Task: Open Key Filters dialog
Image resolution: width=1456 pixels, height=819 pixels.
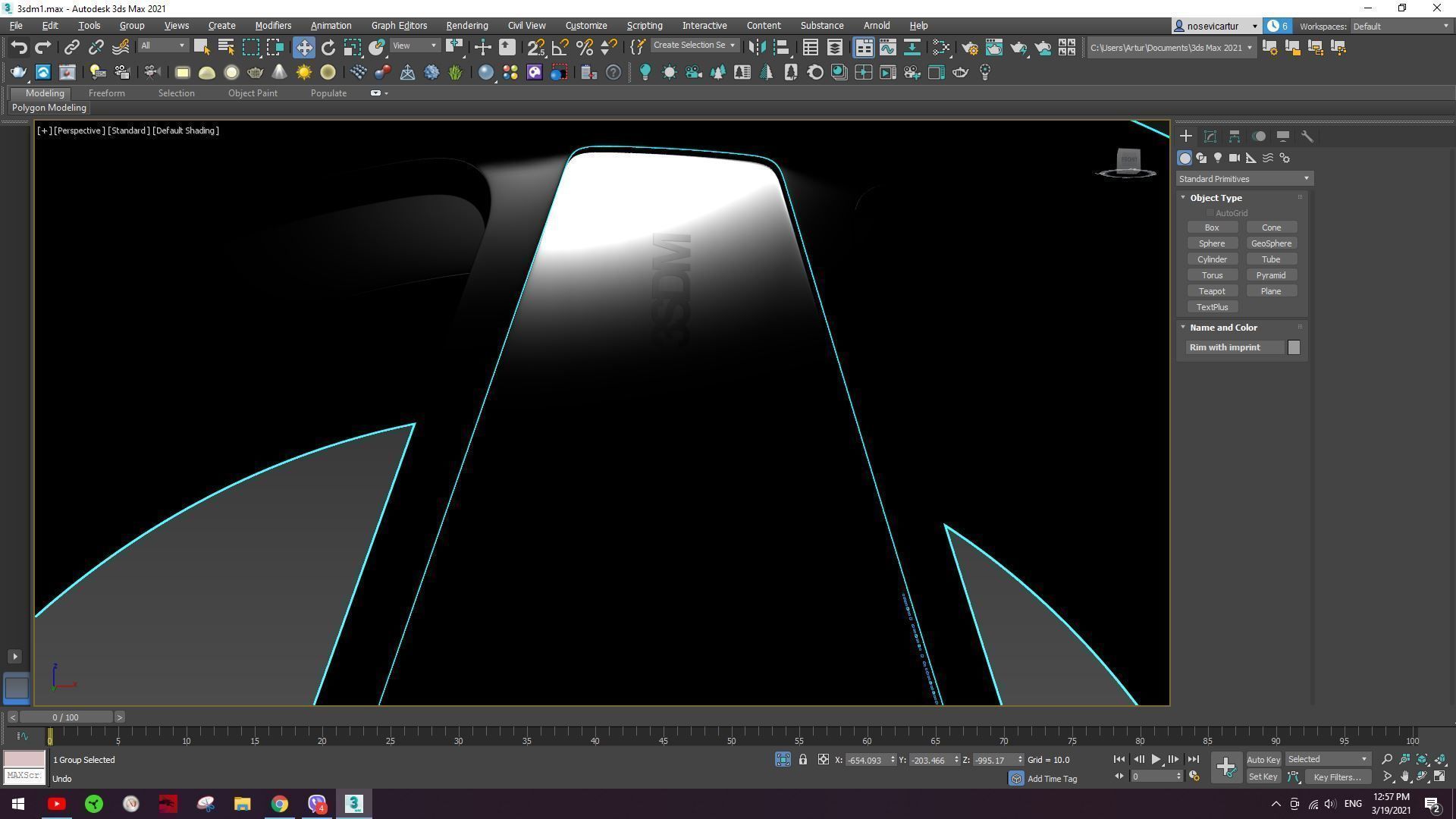Action: pyautogui.click(x=1337, y=777)
